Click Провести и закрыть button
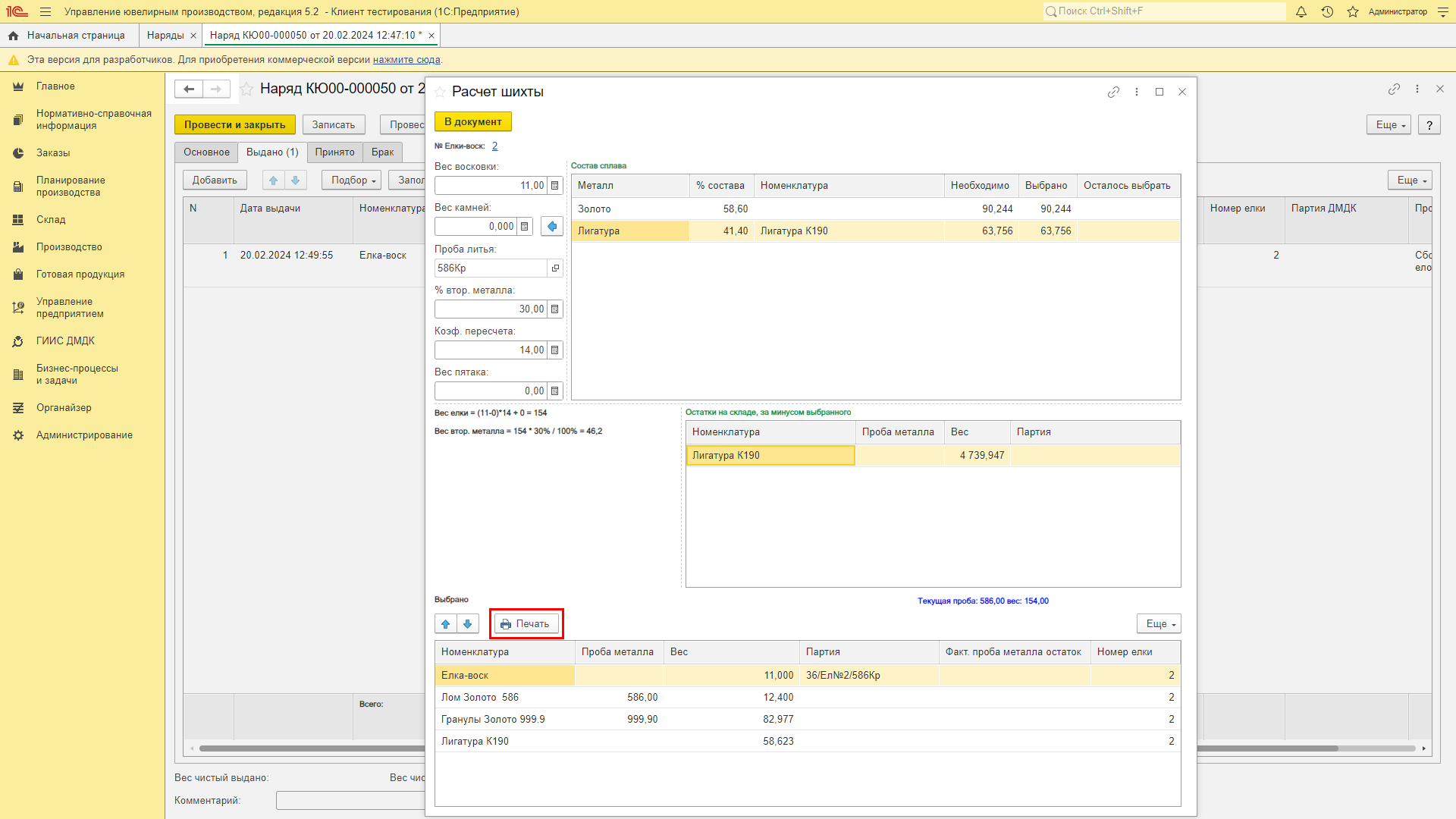1456x819 pixels. tap(234, 125)
